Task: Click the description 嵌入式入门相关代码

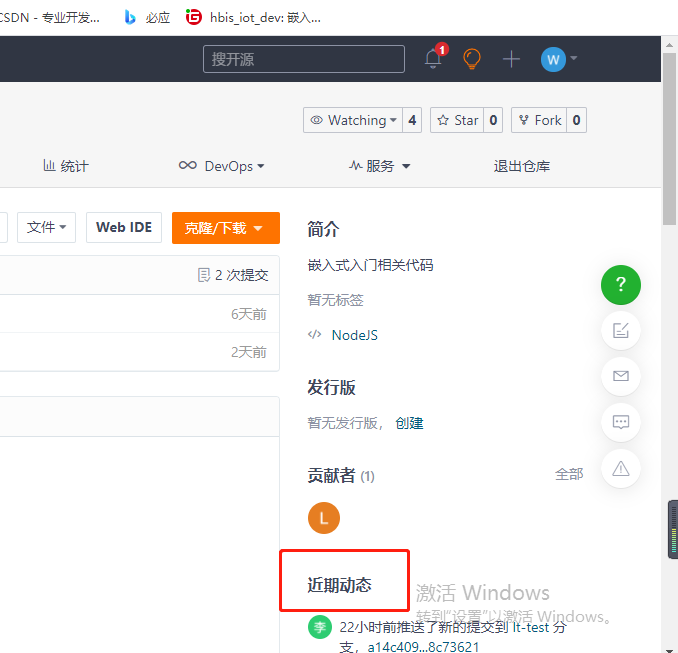Action: coord(370,265)
